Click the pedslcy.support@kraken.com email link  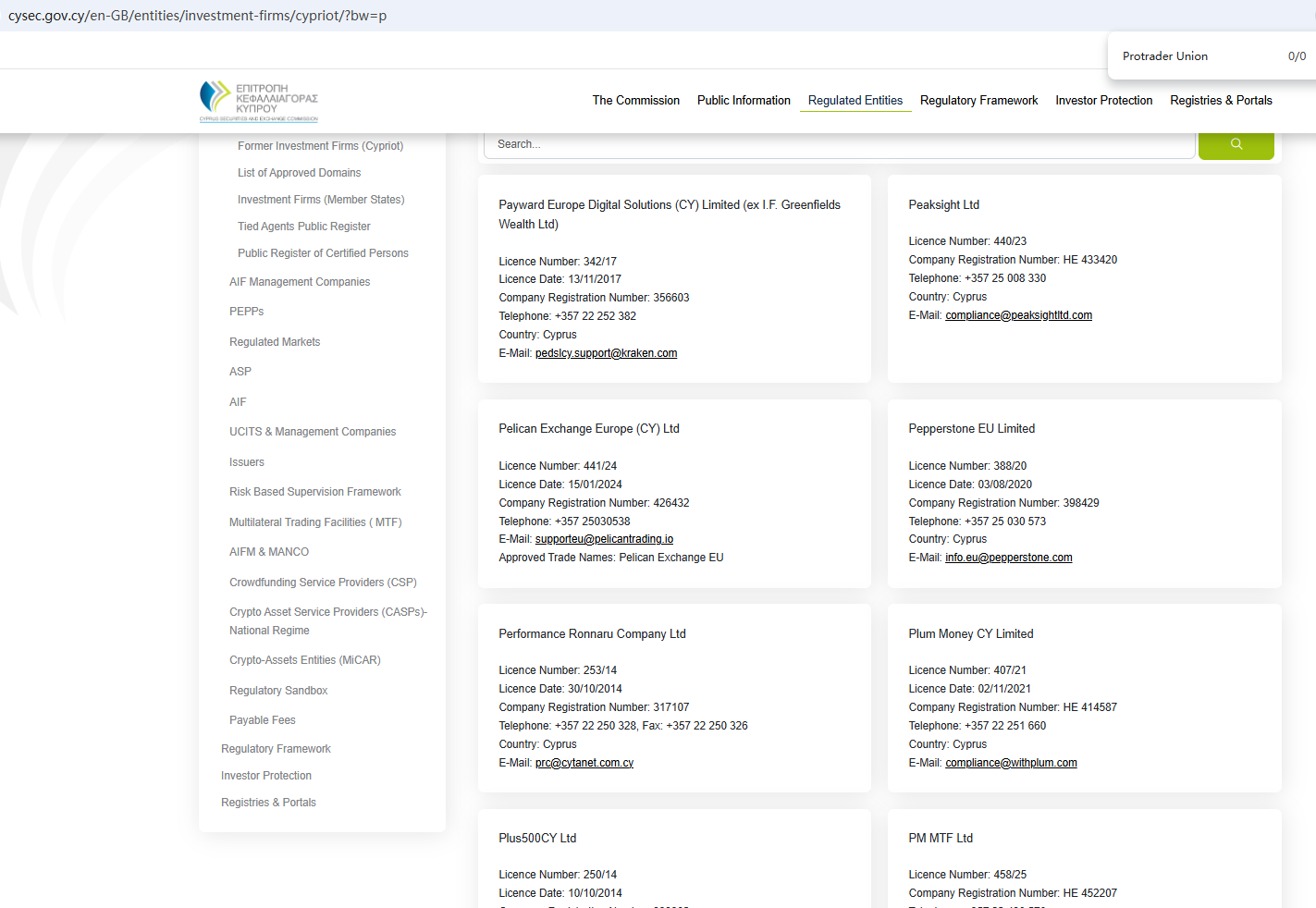(x=606, y=353)
